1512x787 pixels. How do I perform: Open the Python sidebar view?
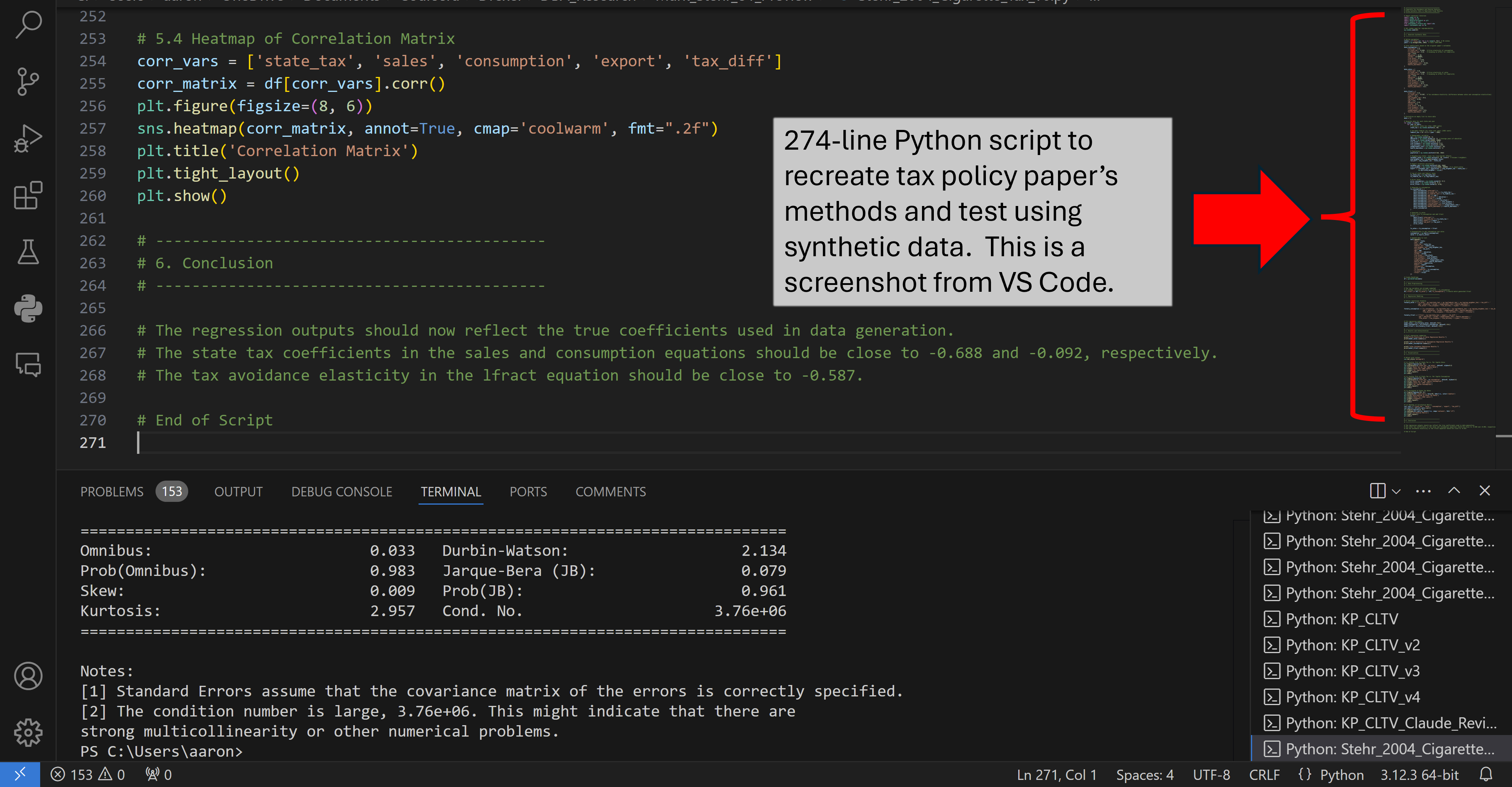(28, 309)
